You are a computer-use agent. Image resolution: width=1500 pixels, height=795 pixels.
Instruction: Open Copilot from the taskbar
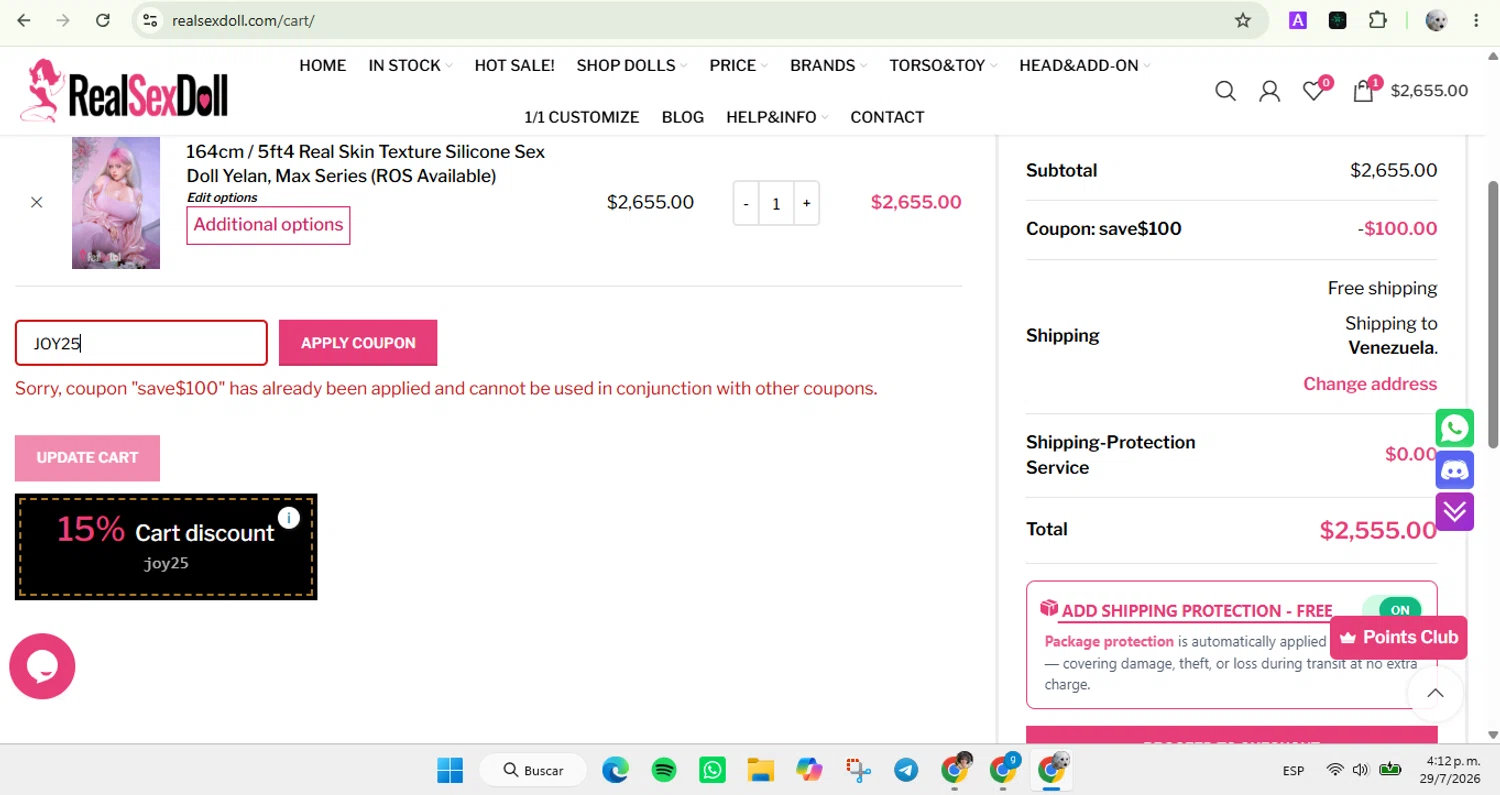coord(809,770)
